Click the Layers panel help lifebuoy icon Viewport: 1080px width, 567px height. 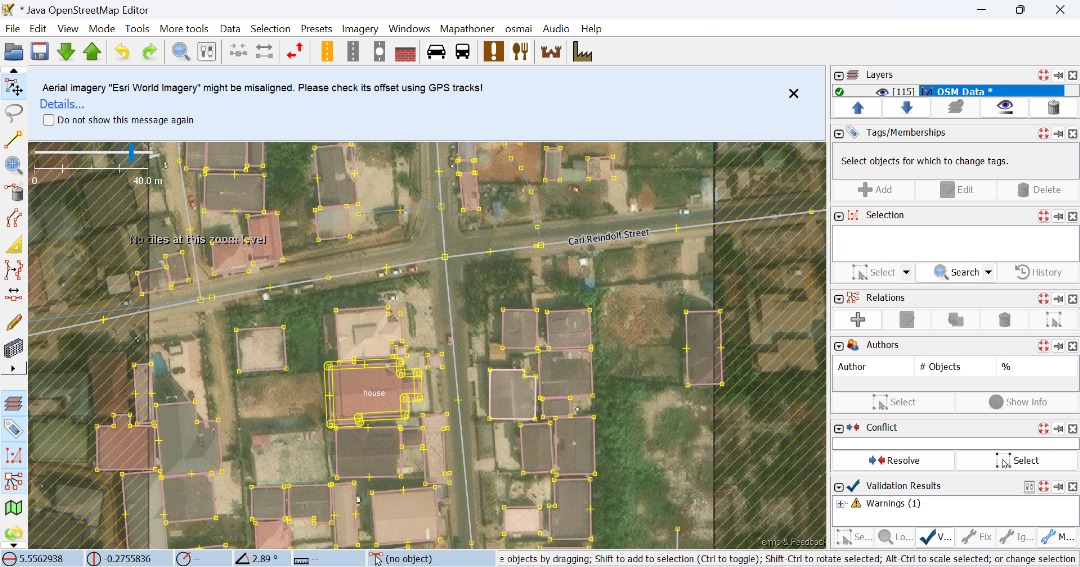[1043, 75]
